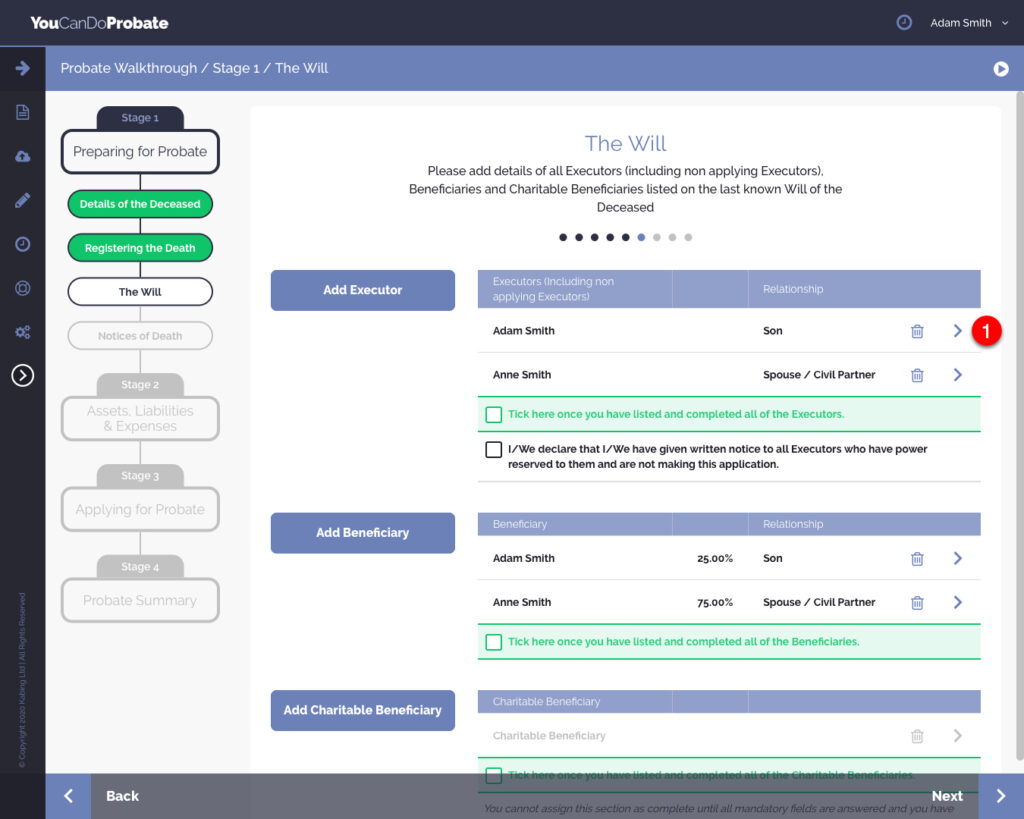Tick the all Executors completed checkbox
This screenshot has width=1024, height=819.
coord(493,414)
